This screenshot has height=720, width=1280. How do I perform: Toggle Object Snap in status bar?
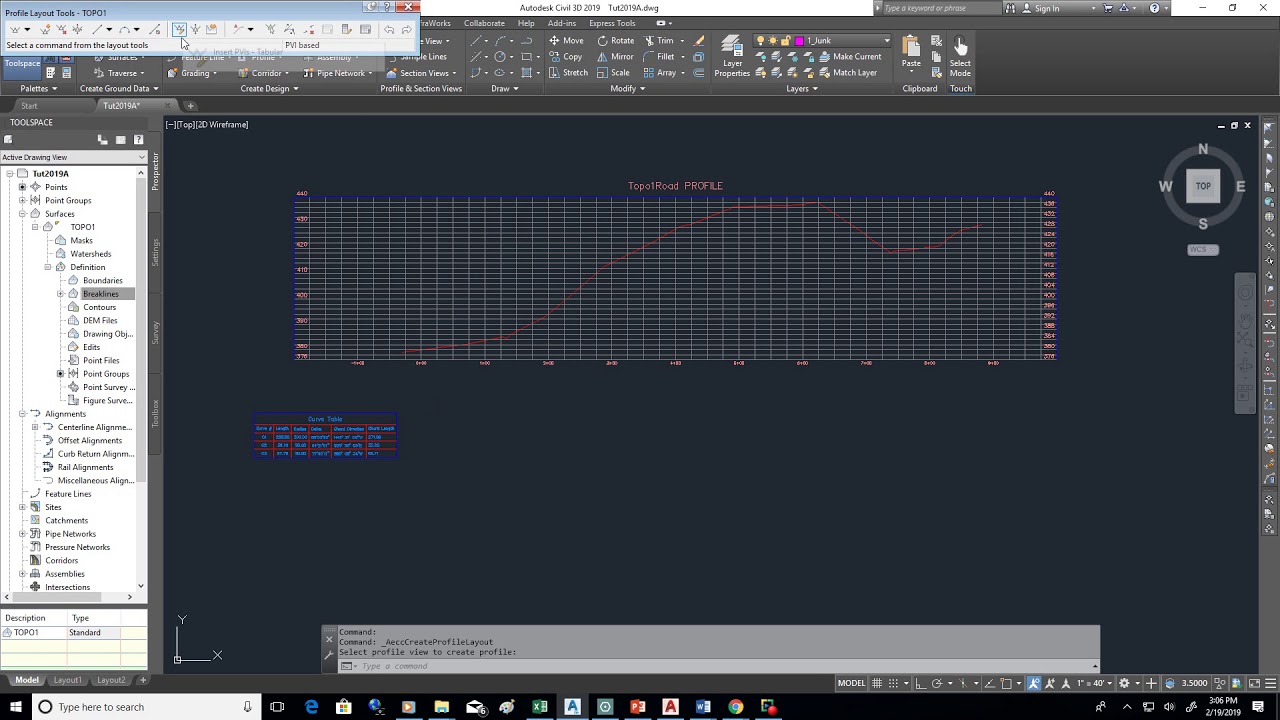click(1007, 683)
